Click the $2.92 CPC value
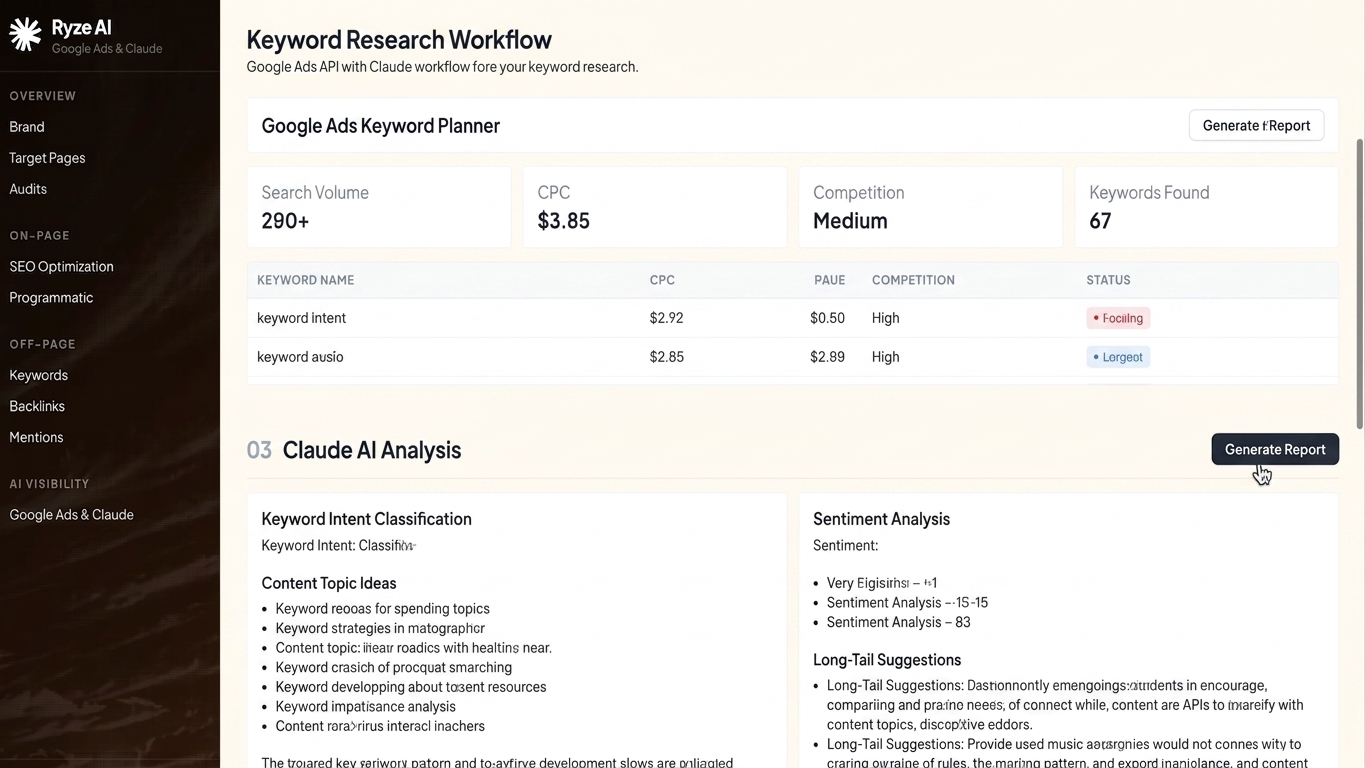The image size is (1365, 768). click(x=666, y=318)
